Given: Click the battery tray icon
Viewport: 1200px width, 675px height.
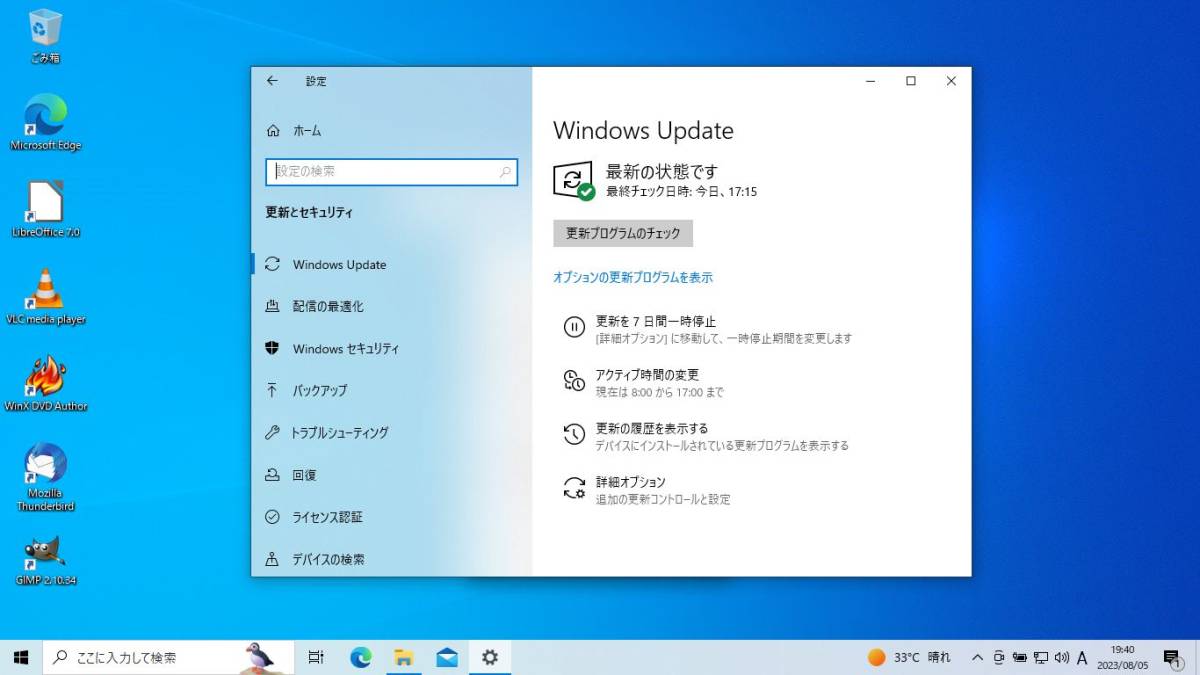Looking at the screenshot, I should (x=1020, y=657).
